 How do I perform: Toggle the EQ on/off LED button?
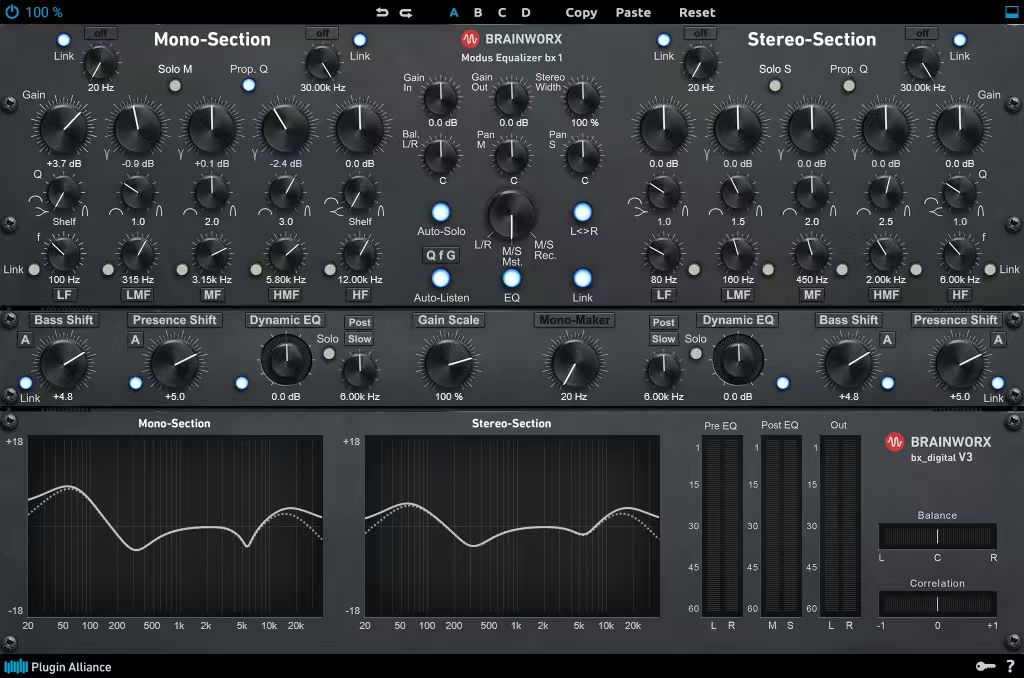511,278
